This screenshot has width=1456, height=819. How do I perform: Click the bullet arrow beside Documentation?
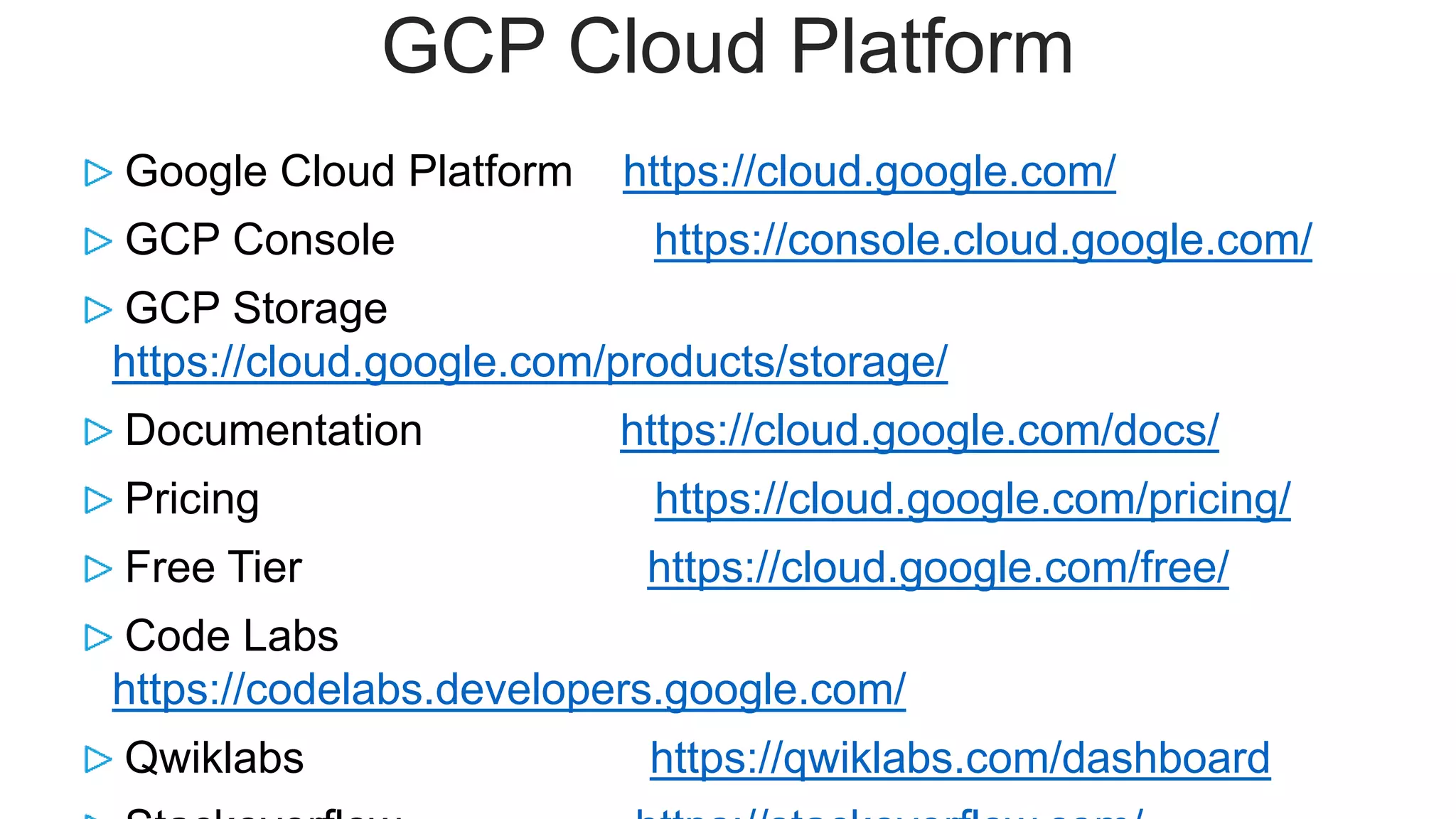(98, 432)
